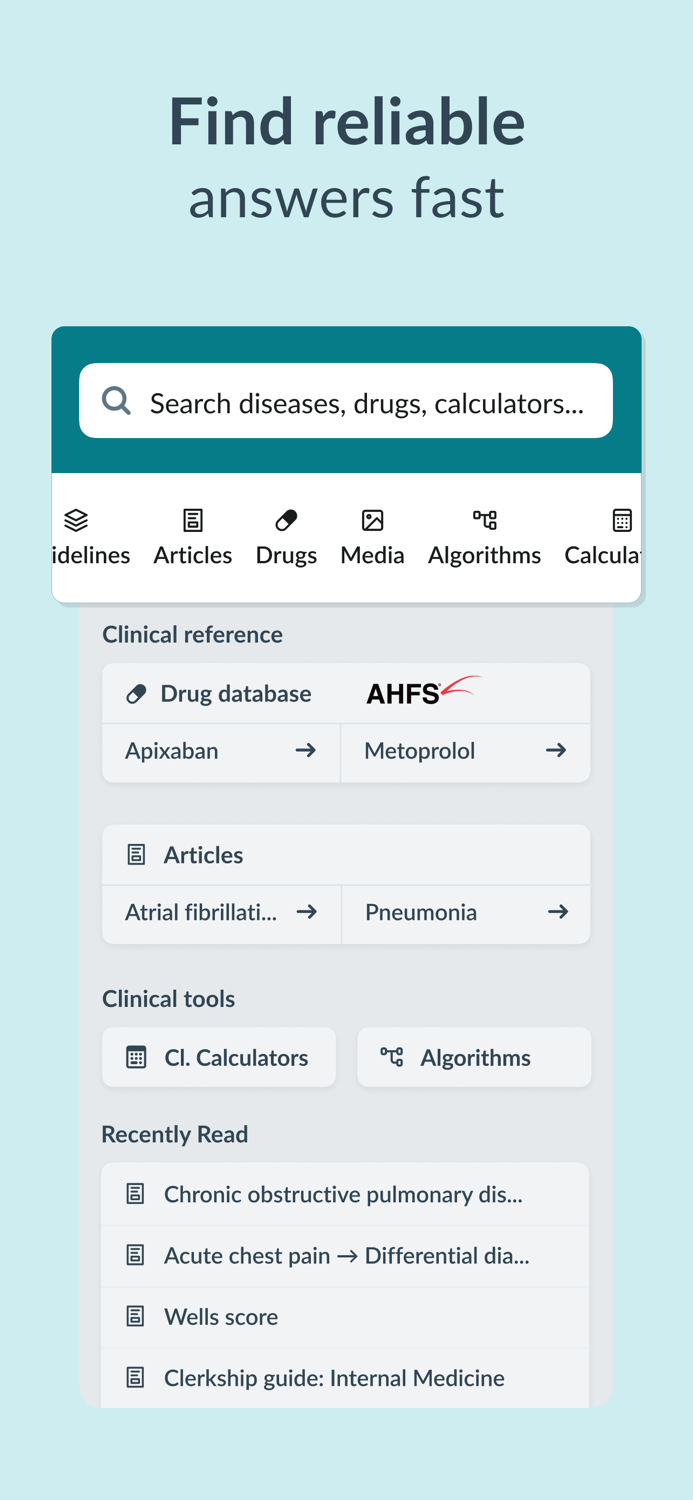Click the arrow next to Metoprolol
Screen dimensions: 693x1500
[x=557, y=753]
